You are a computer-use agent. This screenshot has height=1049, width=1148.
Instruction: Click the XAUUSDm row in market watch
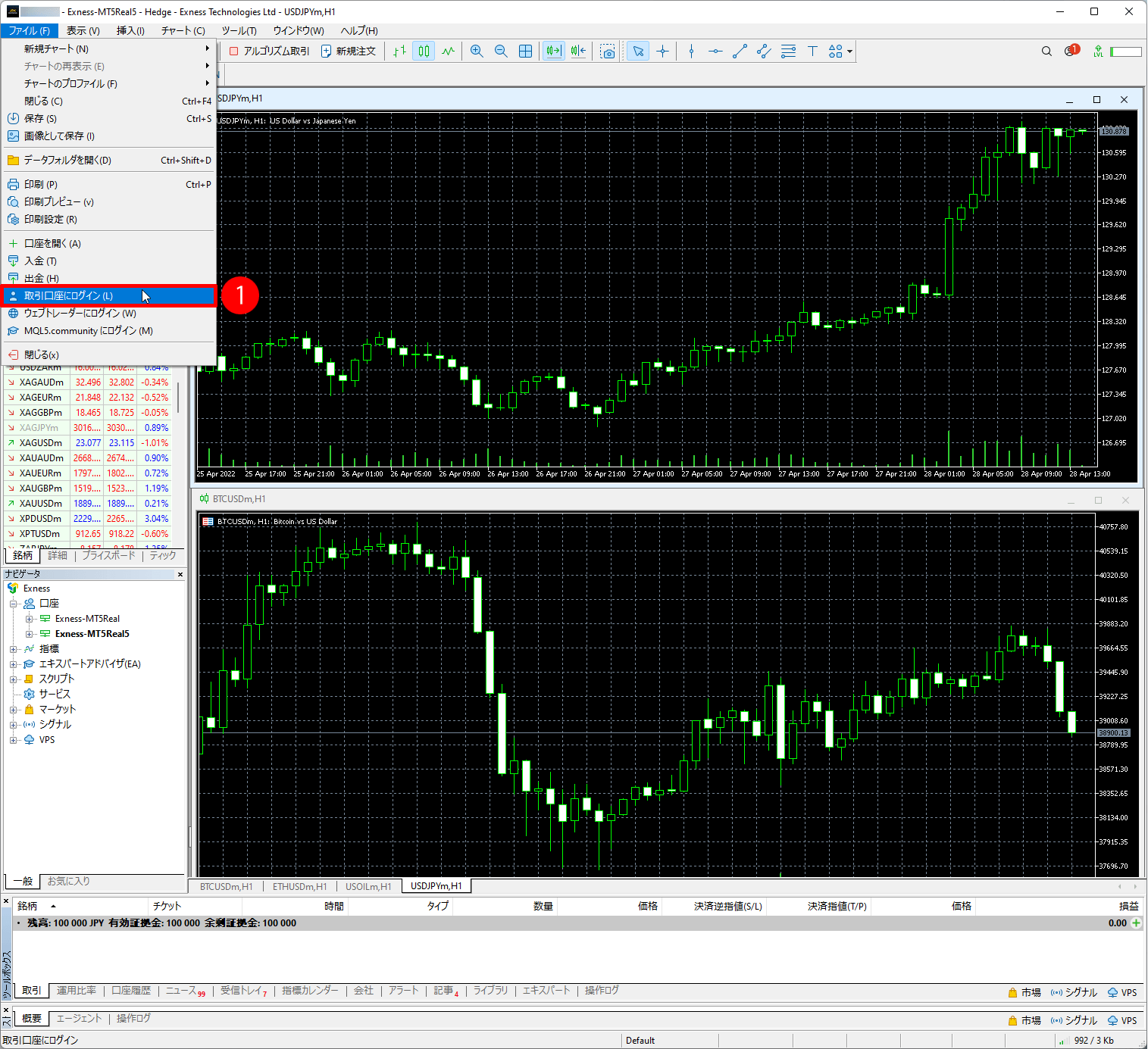41,504
